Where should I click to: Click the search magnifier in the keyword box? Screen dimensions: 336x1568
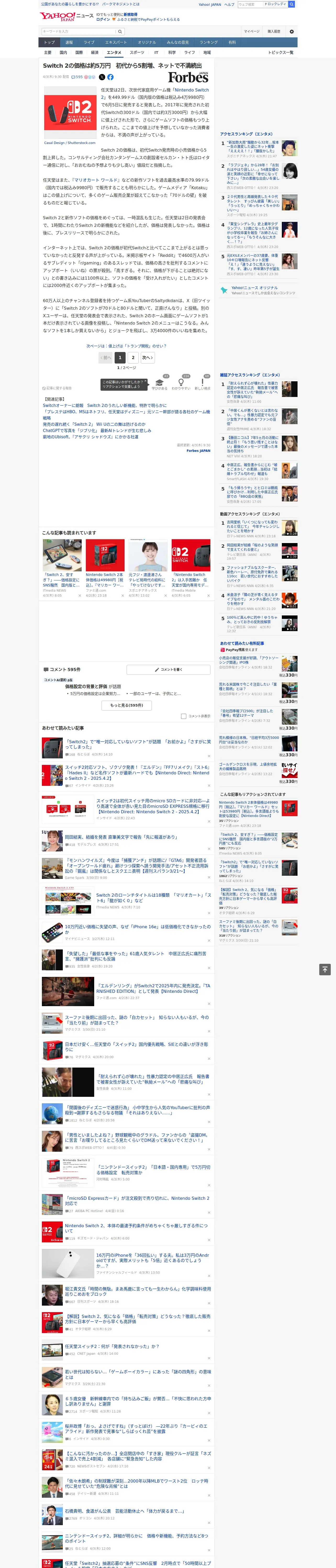pos(120,31)
